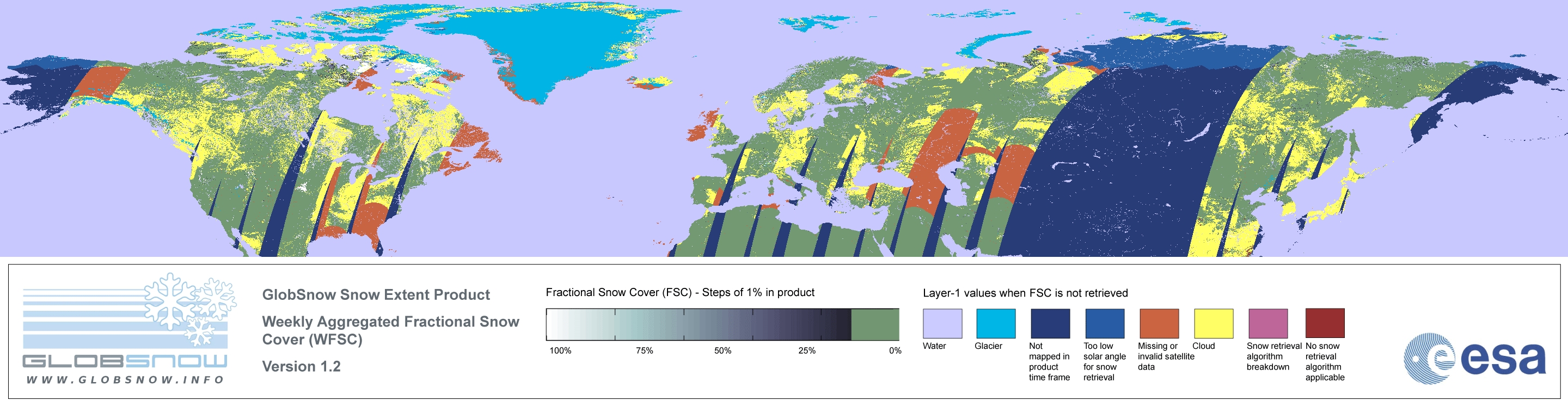Click the 'Cloud' legend label
The width and height of the screenshot is (1568, 406).
click(1203, 346)
